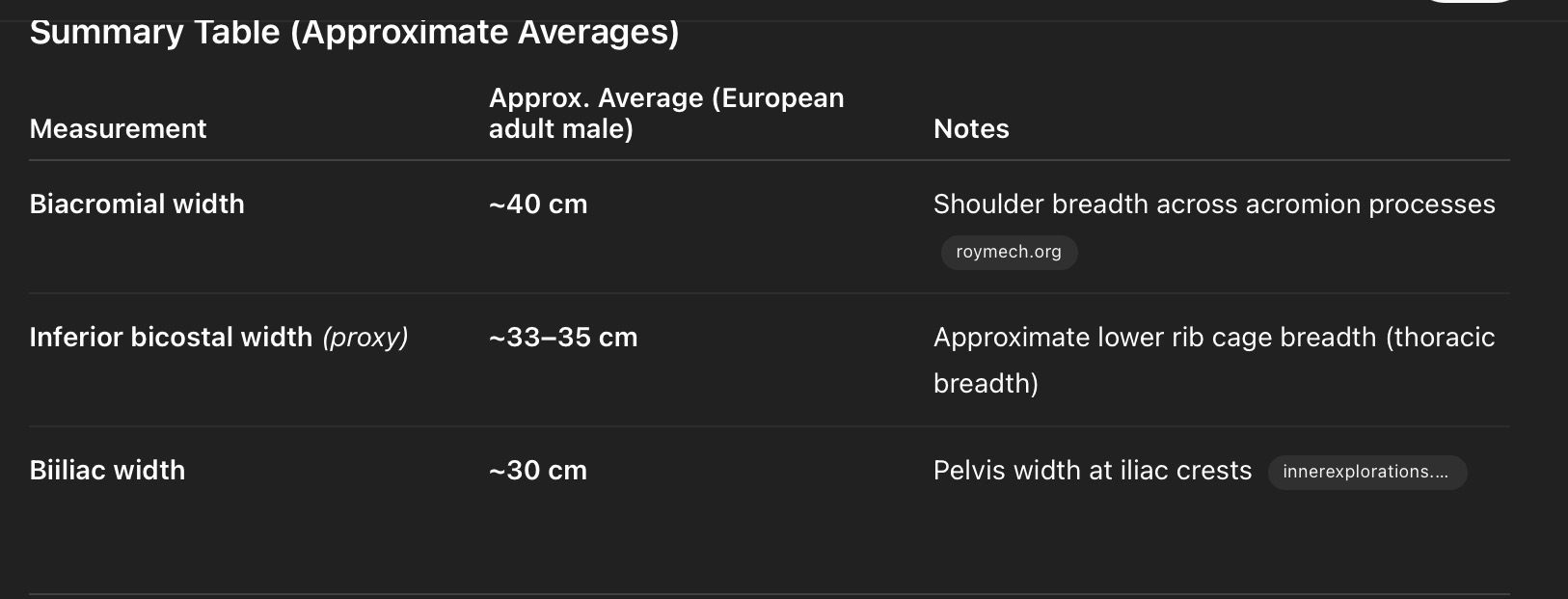
Task: Click the shoulder breadth note text
Action: coord(1213,204)
